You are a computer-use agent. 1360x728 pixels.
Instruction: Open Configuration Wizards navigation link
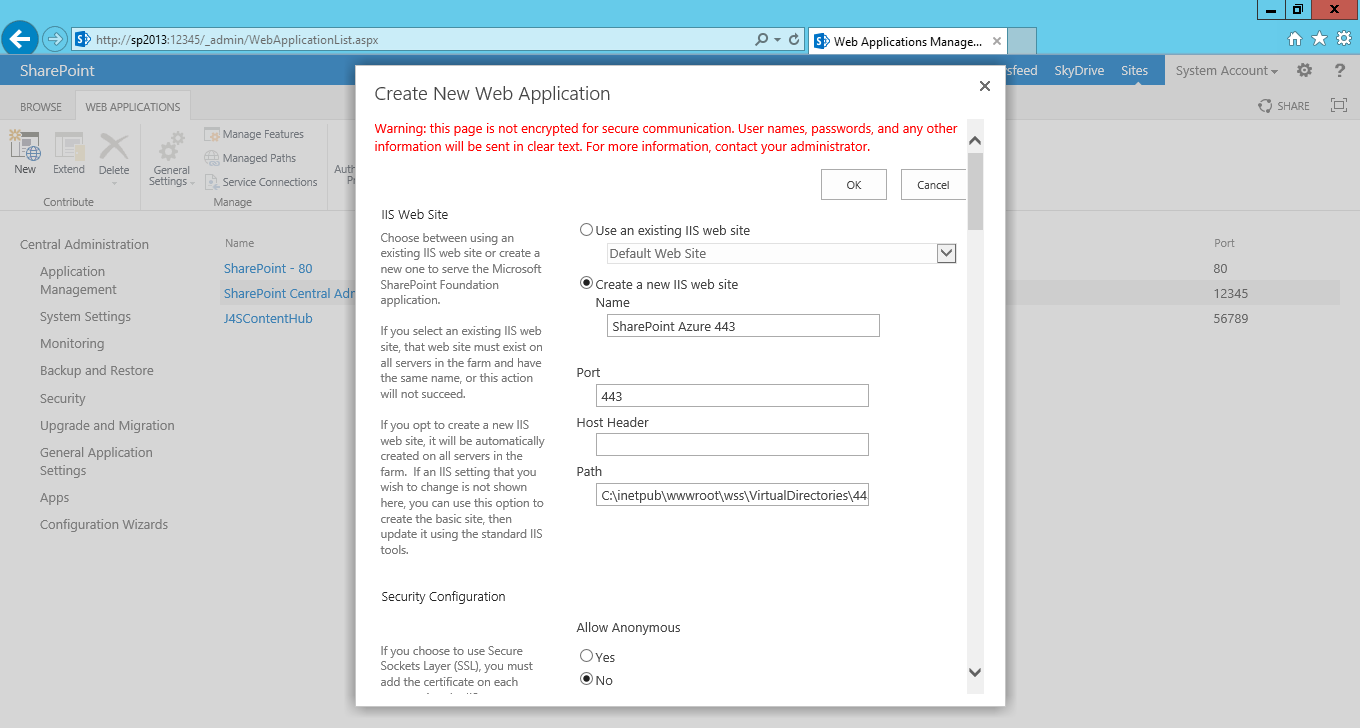click(104, 525)
